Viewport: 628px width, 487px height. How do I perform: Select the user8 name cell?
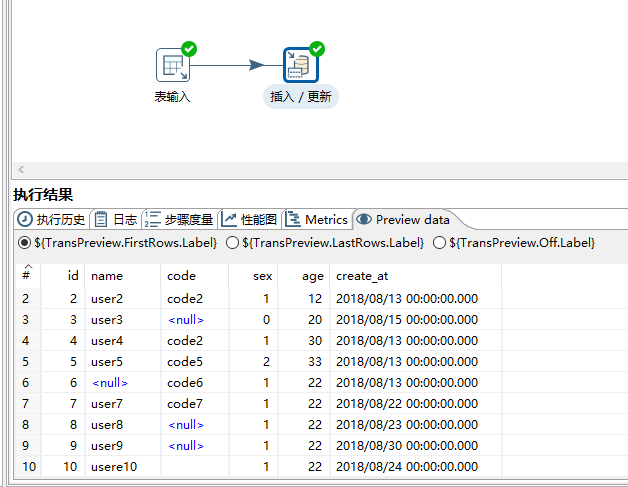123,425
